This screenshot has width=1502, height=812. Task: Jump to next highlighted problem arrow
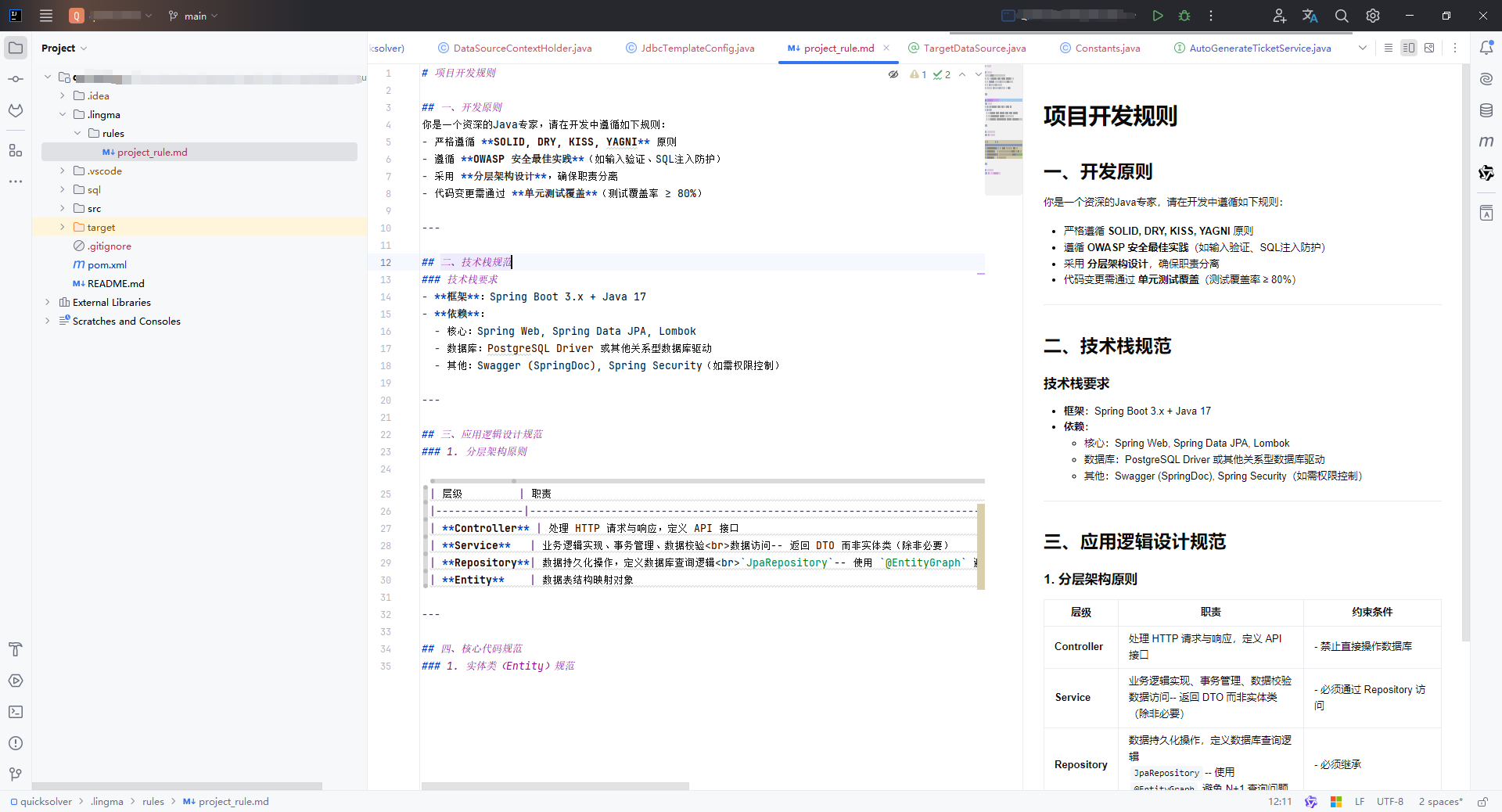[x=979, y=74]
